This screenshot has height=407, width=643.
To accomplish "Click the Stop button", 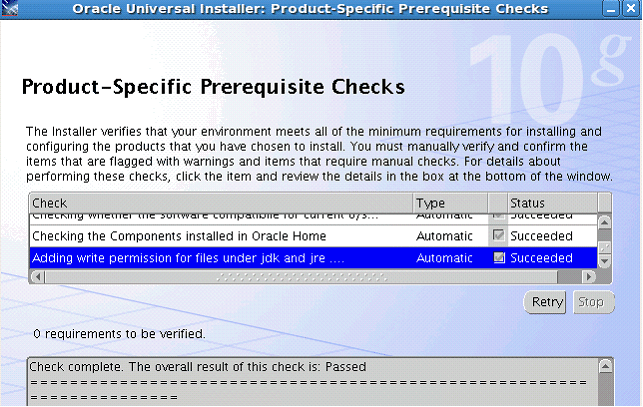I will (593, 302).
